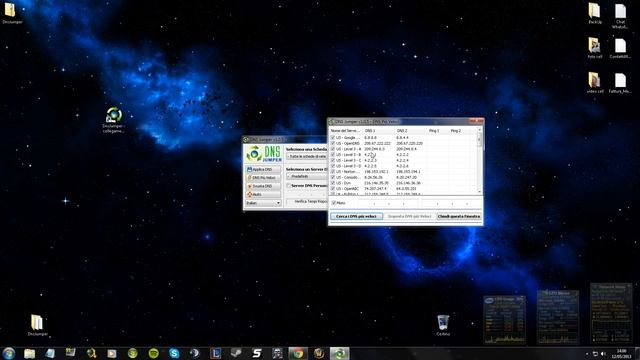Viewport: 640px width, 360px height.
Task: Open the League of Legends taskbar icon
Action: pos(216,353)
